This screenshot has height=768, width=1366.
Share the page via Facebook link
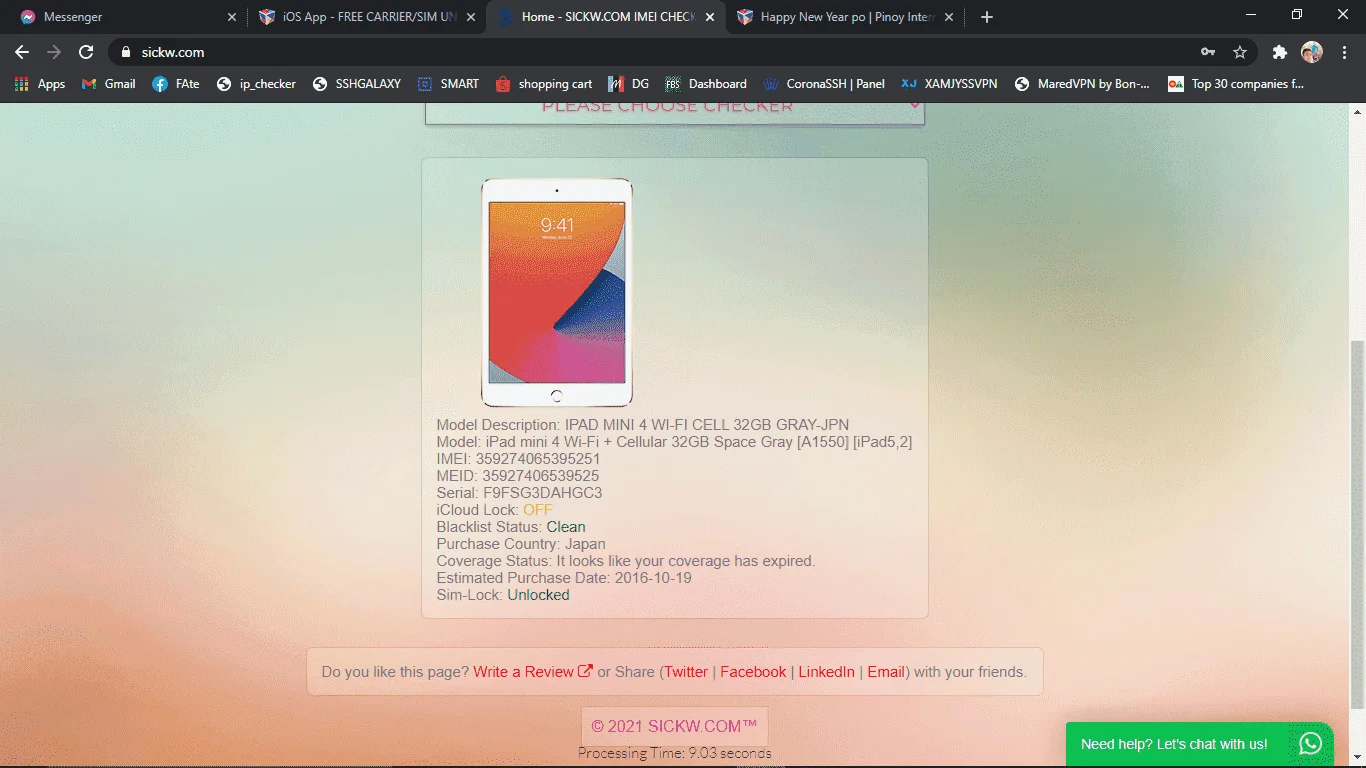coord(753,672)
